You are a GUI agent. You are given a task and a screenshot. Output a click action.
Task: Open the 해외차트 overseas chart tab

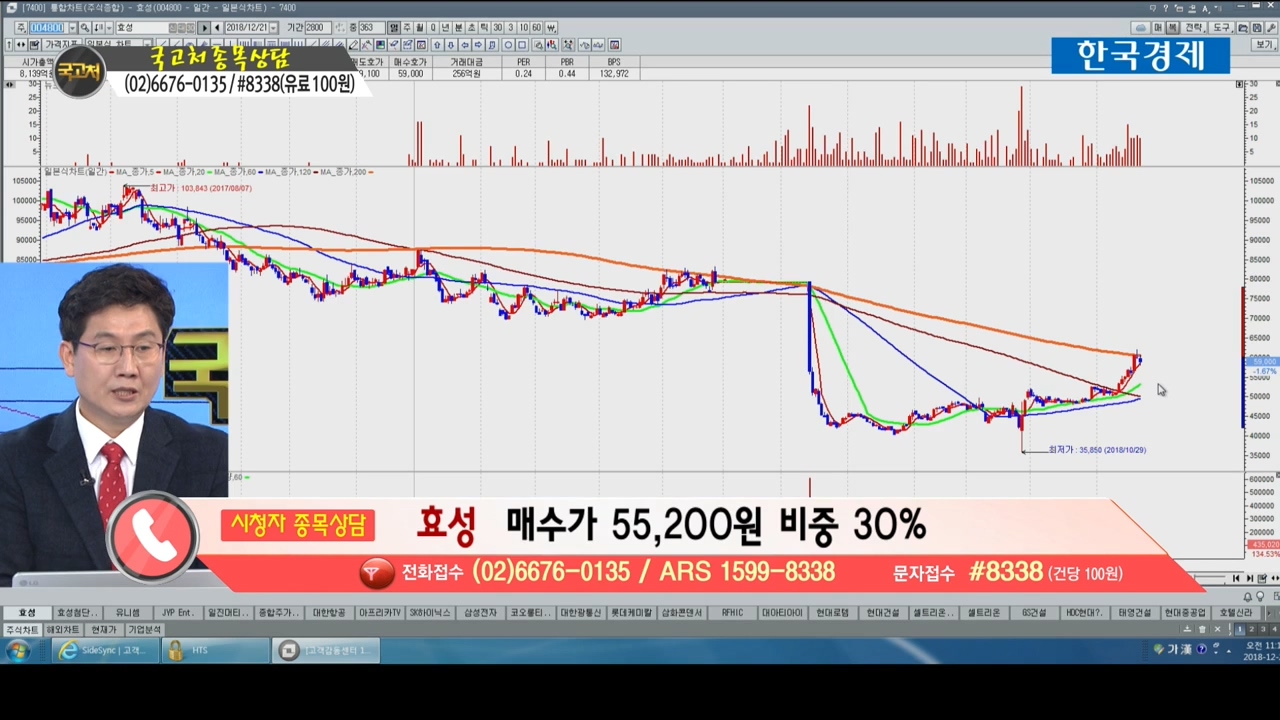click(62, 629)
